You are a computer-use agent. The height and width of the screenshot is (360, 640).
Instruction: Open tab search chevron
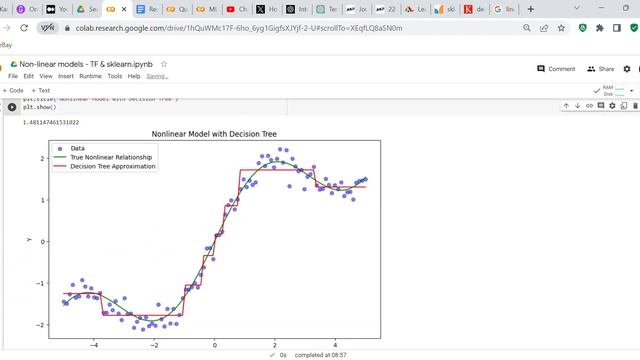coord(577,8)
